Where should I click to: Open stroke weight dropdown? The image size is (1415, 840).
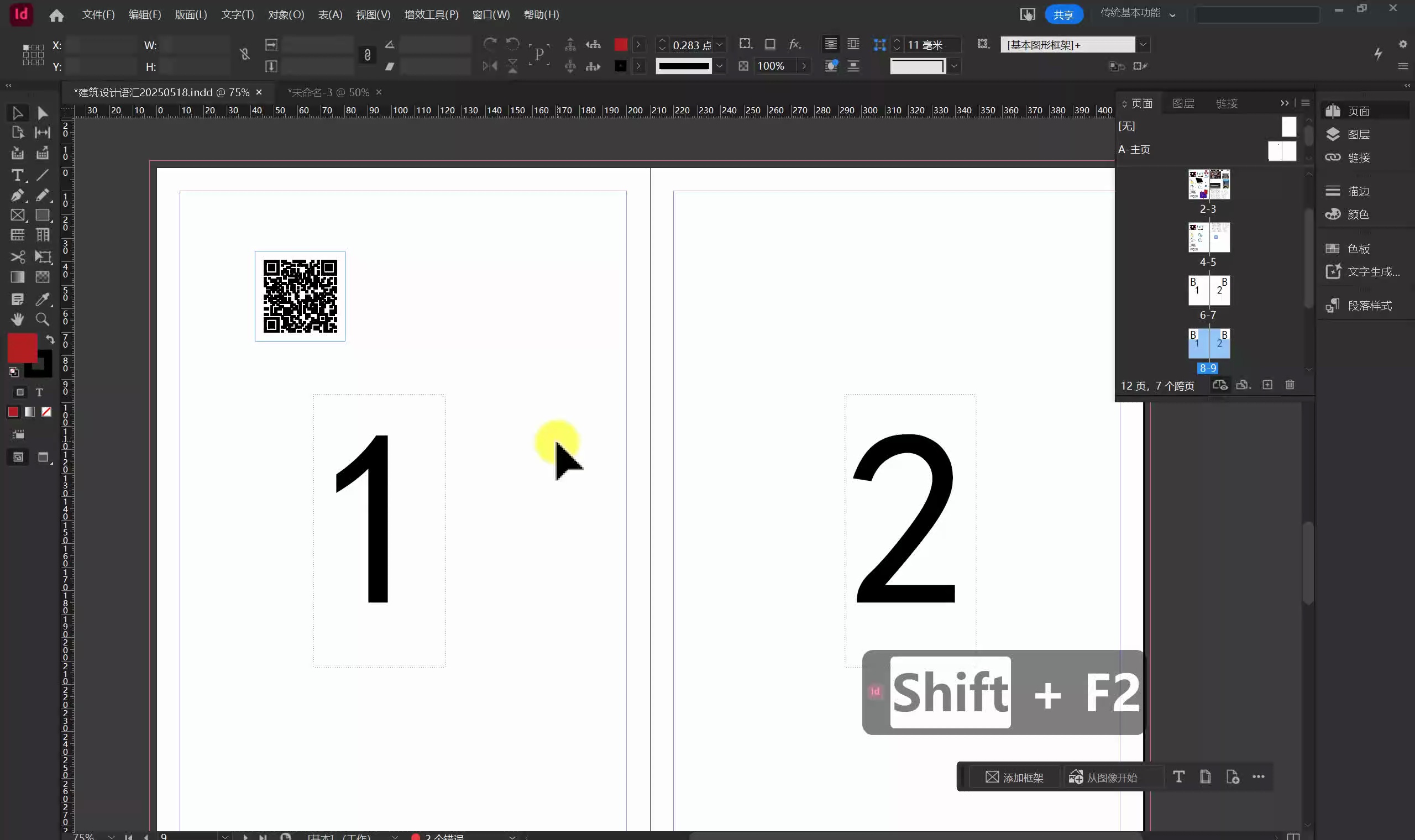[720, 45]
